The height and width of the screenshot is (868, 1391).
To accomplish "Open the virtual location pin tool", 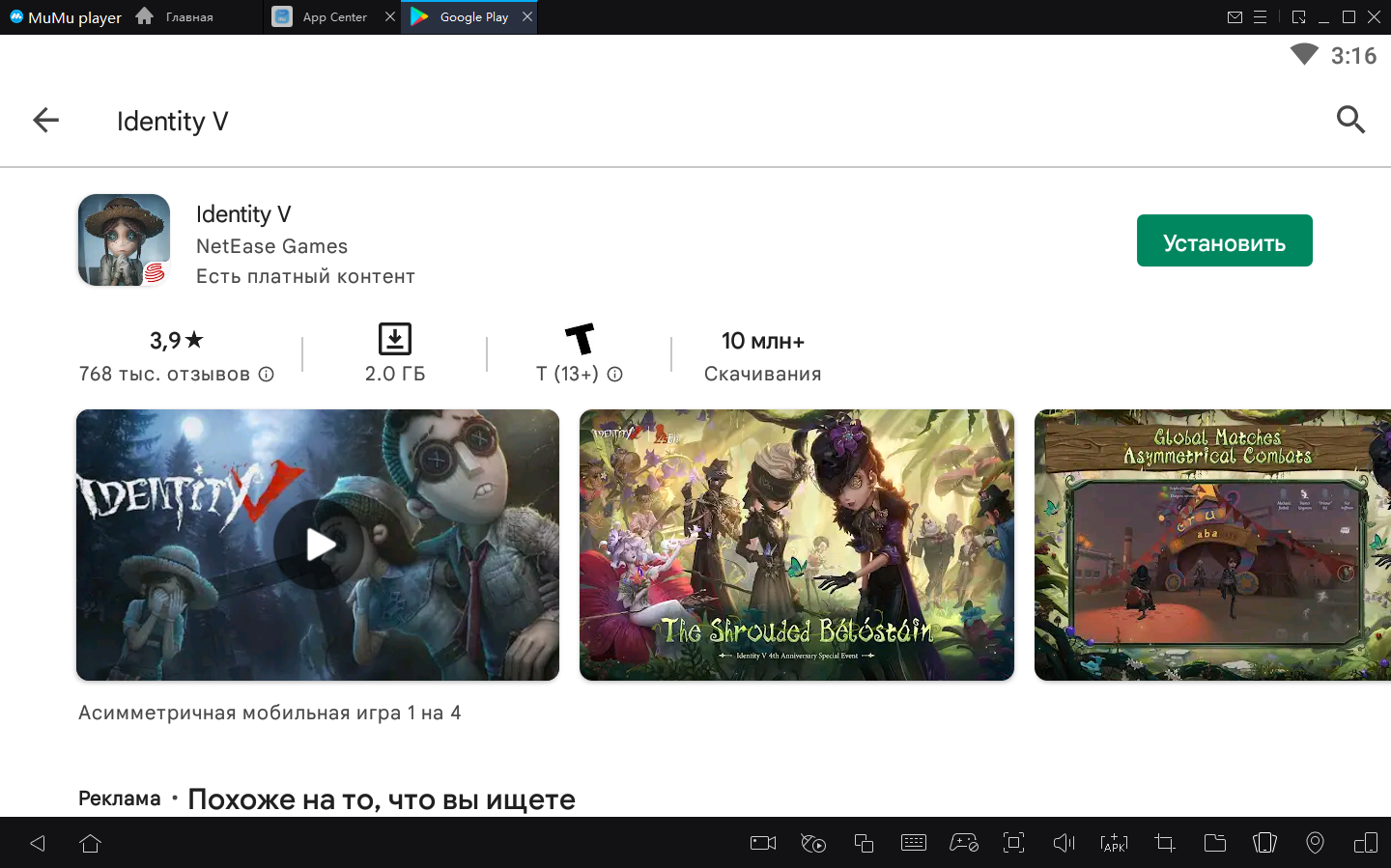I will click(x=1315, y=843).
